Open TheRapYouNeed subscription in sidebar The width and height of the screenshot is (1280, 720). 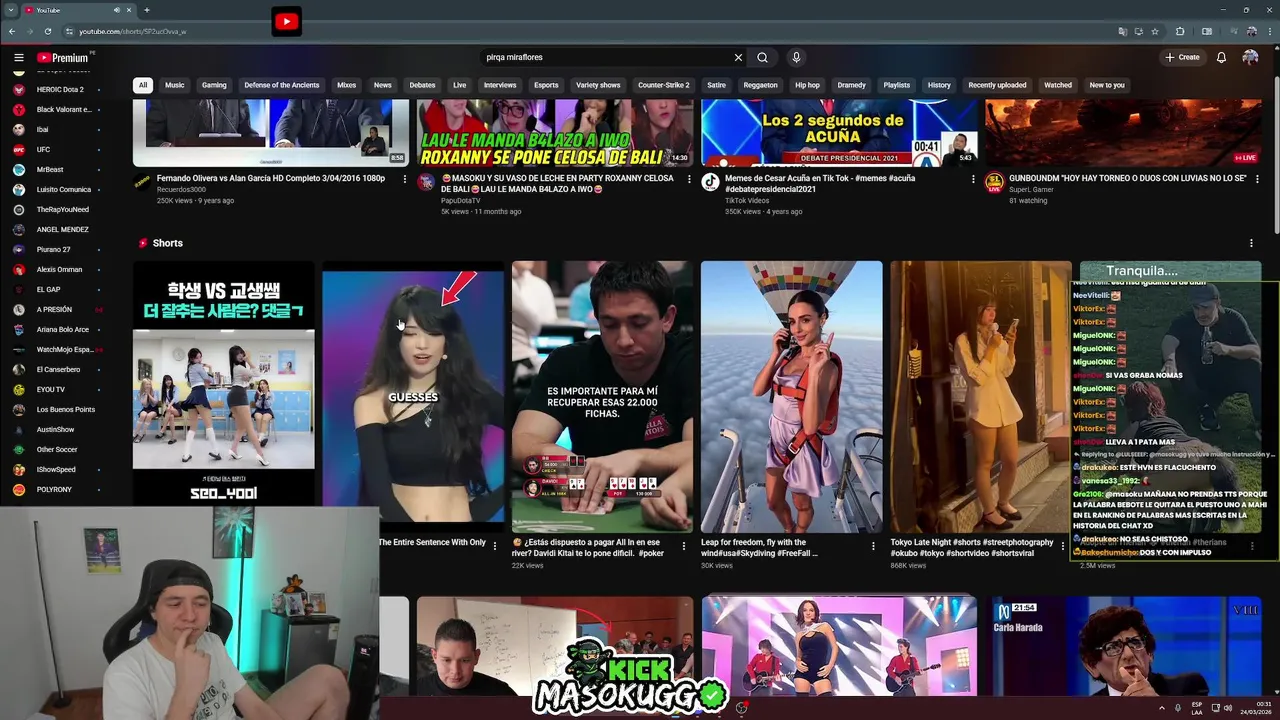(63, 209)
